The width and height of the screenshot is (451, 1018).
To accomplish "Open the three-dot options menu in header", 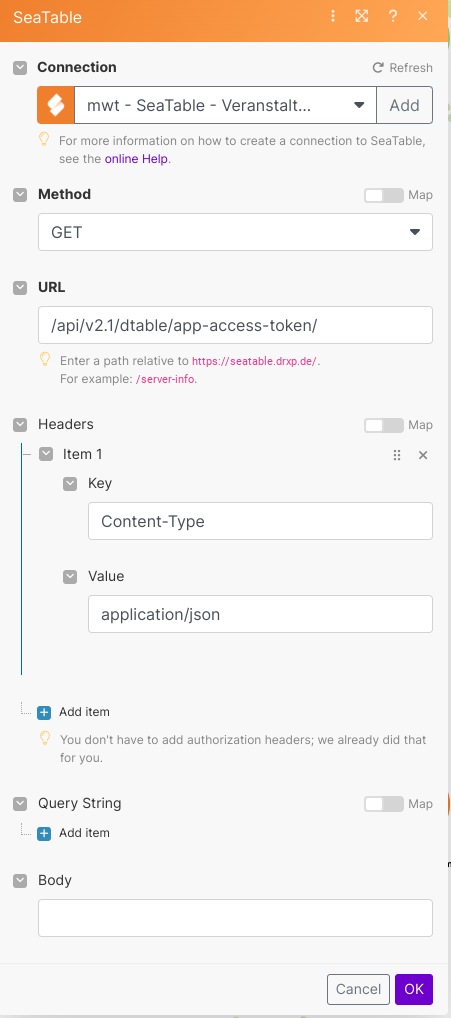I will coord(333,16).
